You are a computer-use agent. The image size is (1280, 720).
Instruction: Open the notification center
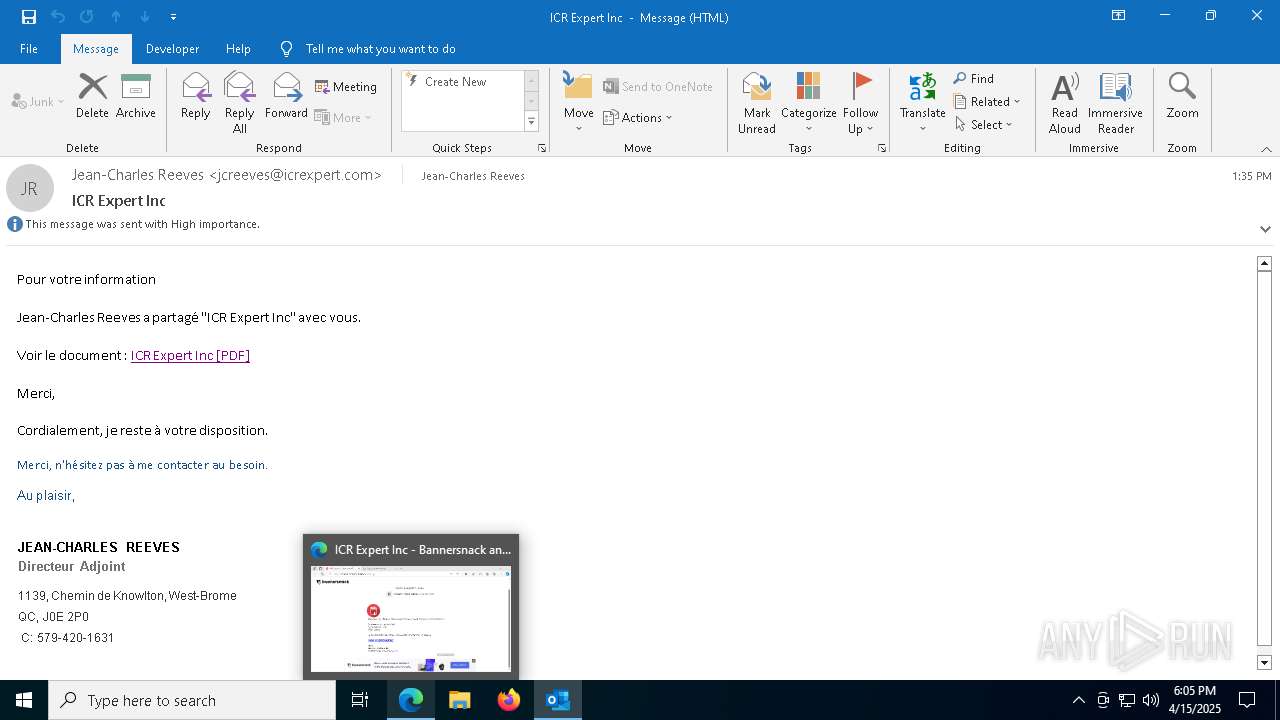click(1247, 700)
